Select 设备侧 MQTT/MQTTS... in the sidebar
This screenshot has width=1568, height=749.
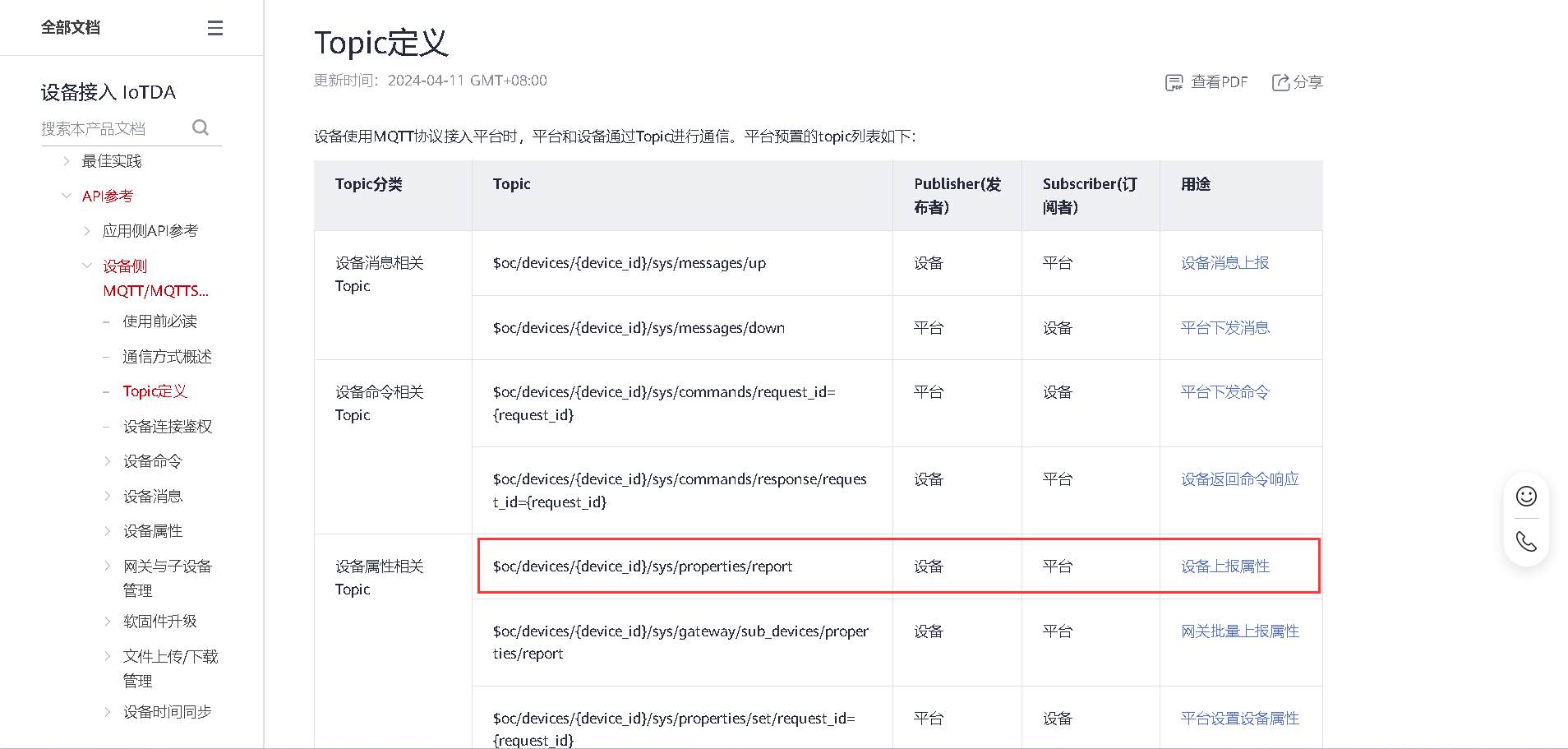[x=156, y=278]
